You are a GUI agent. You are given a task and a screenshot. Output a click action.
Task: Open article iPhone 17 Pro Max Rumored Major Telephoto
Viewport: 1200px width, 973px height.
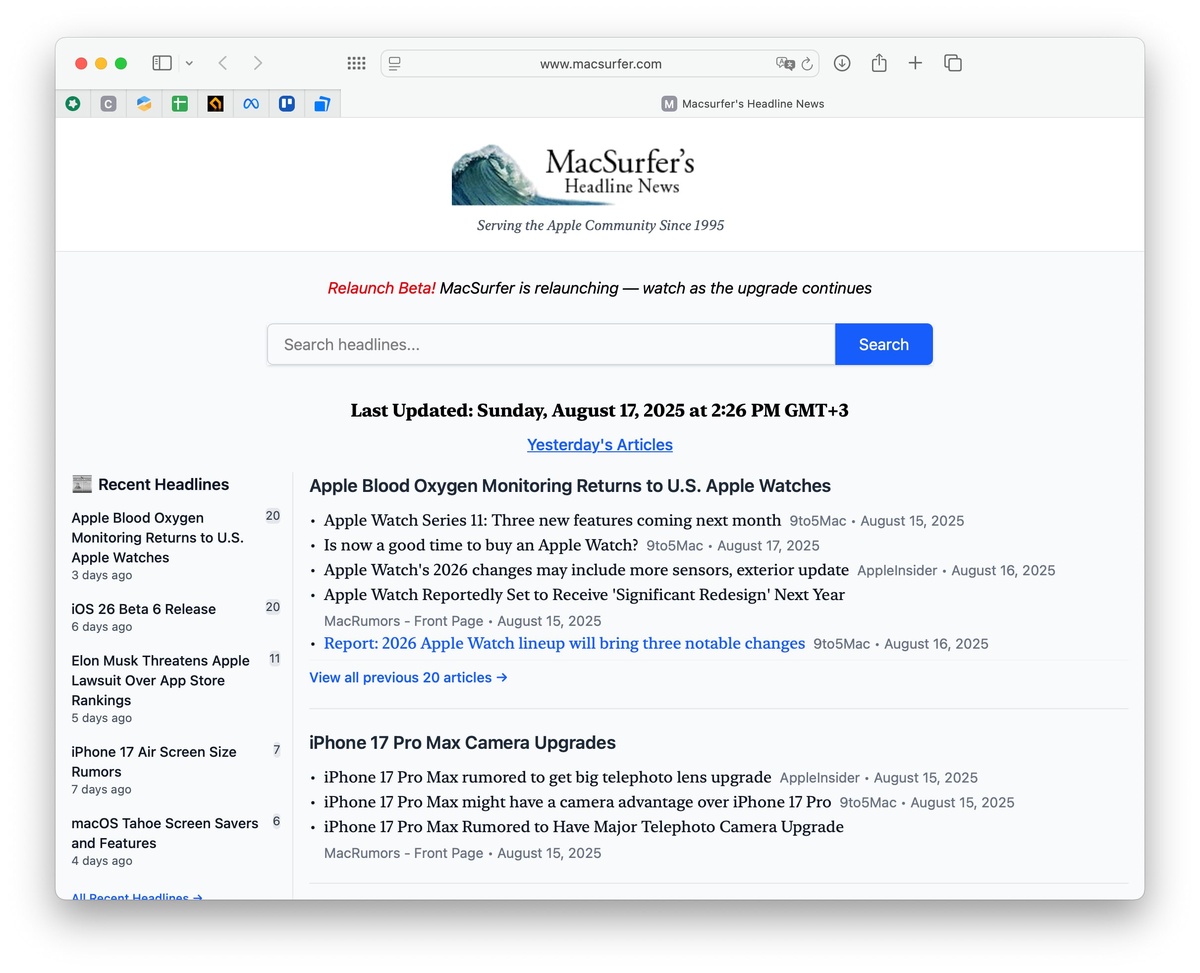[583, 827]
